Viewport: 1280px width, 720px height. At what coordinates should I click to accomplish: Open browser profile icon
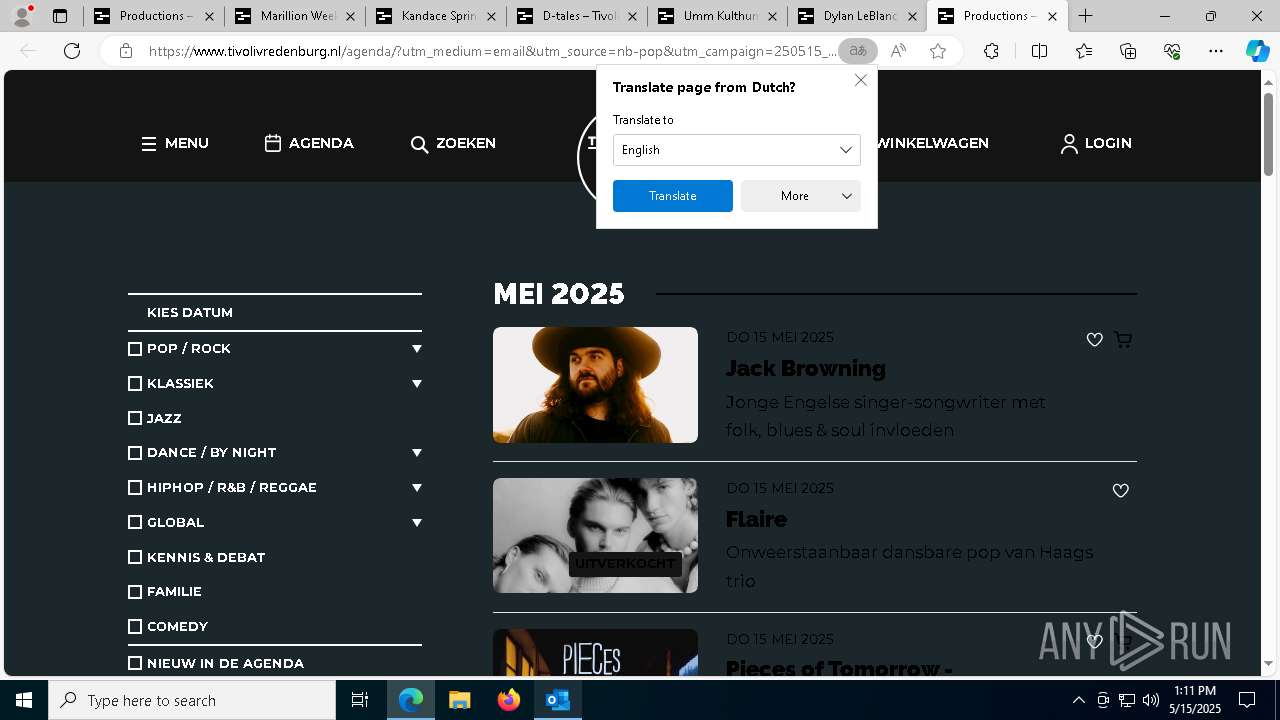[x=22, y=16]
